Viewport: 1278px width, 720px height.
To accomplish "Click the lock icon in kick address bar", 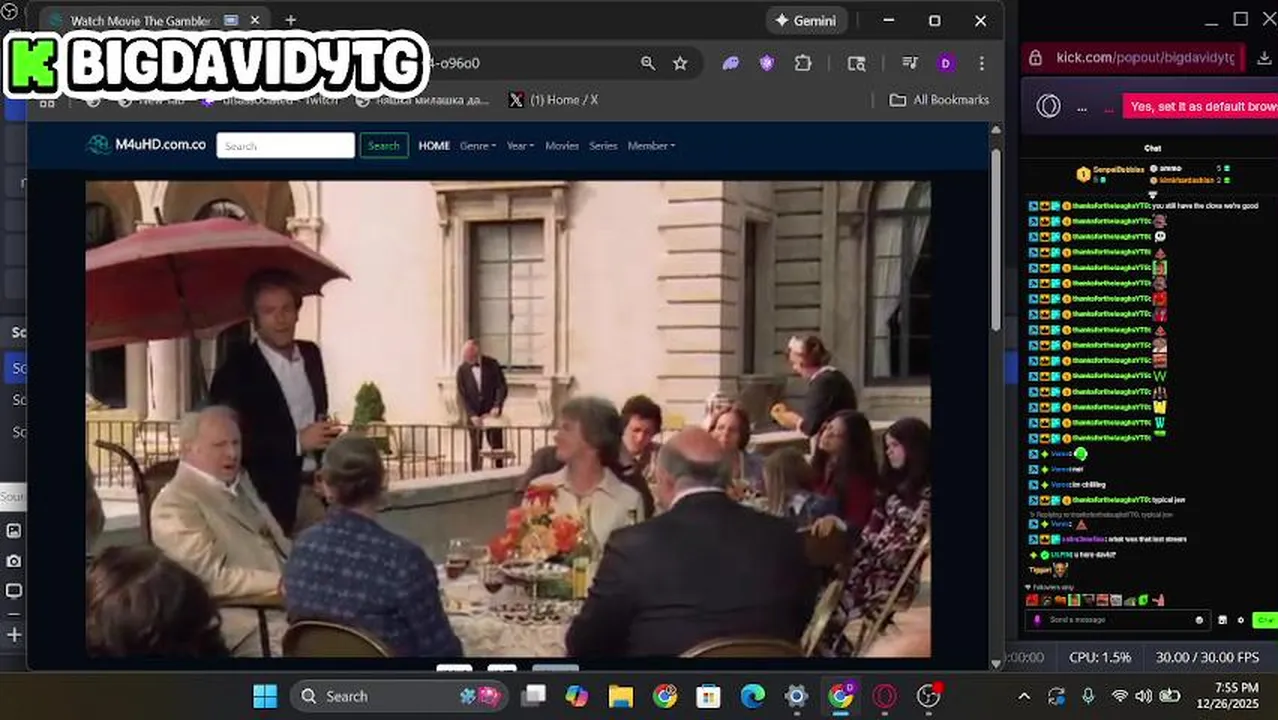I will (x=1037, y=58).
